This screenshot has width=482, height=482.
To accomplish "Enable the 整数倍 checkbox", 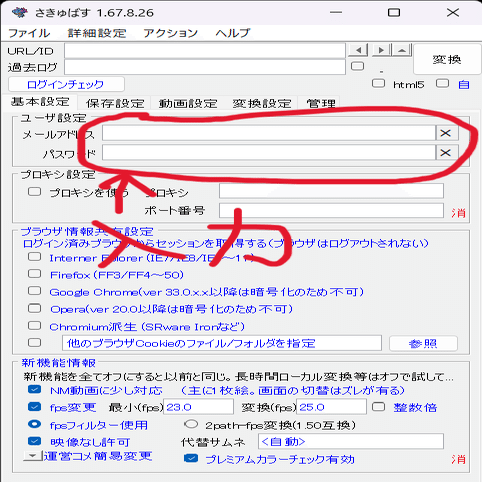I will click(378, 407).
